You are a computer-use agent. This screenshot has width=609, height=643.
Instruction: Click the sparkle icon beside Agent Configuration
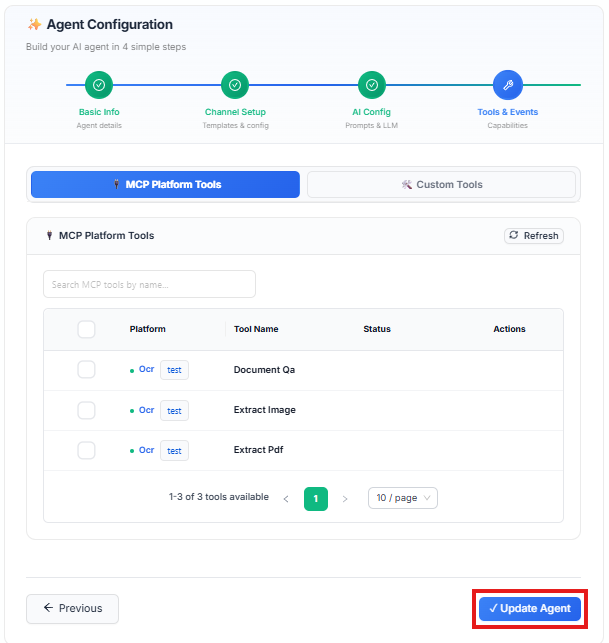pyautogui.click(x=34, y=25)
